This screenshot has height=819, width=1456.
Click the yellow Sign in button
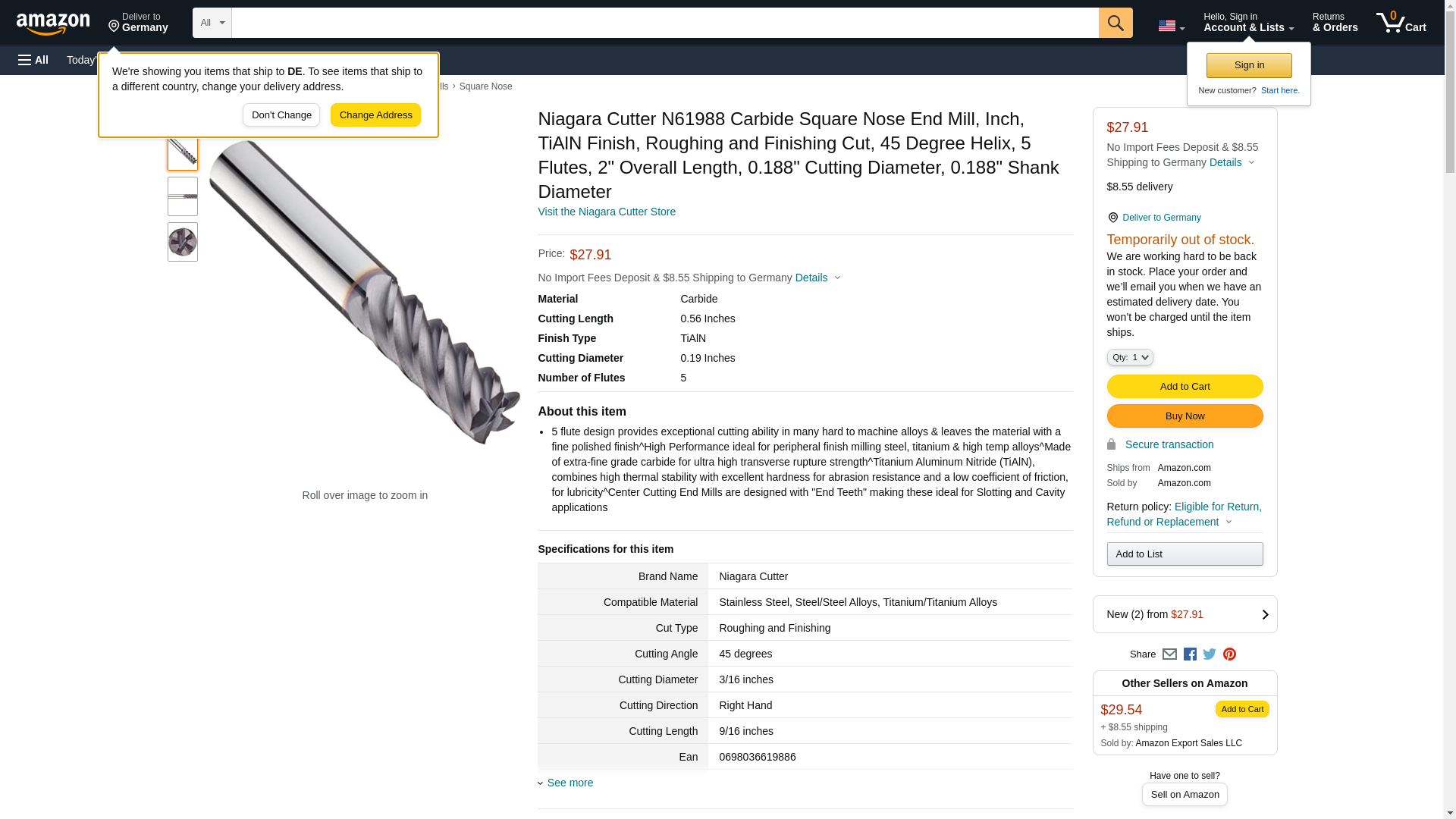click(x=1249, y=65)
